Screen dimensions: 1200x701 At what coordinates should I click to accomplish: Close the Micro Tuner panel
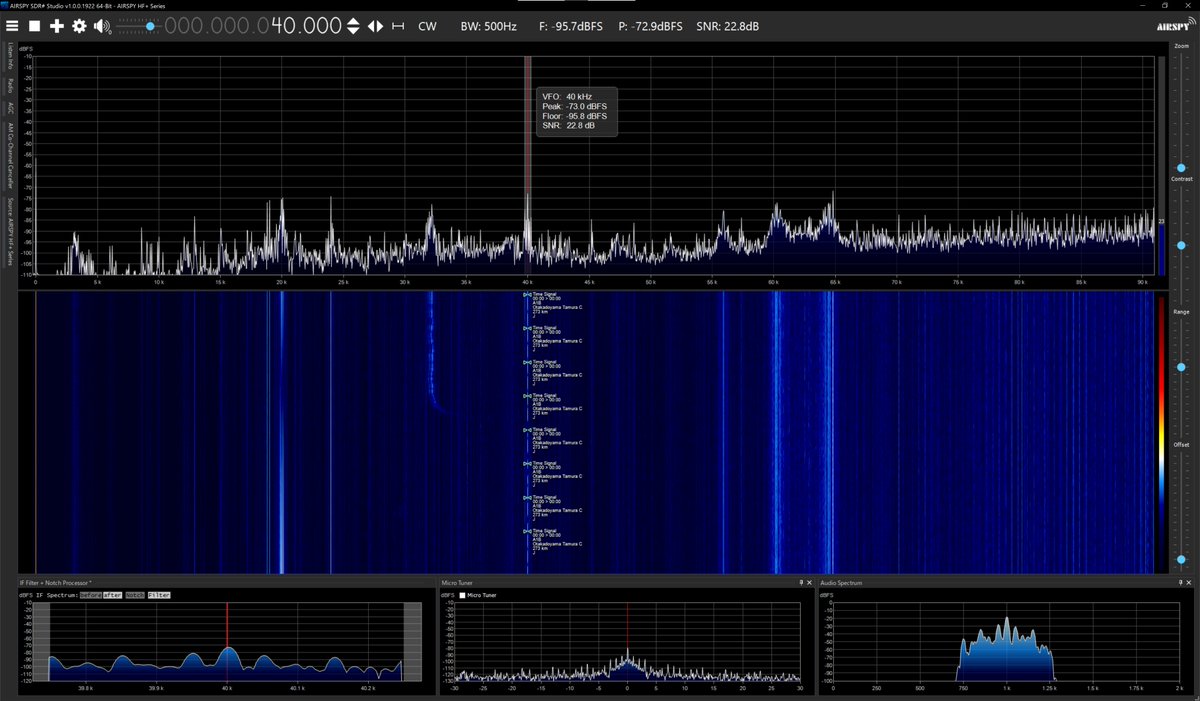click(x=811, y=582)
